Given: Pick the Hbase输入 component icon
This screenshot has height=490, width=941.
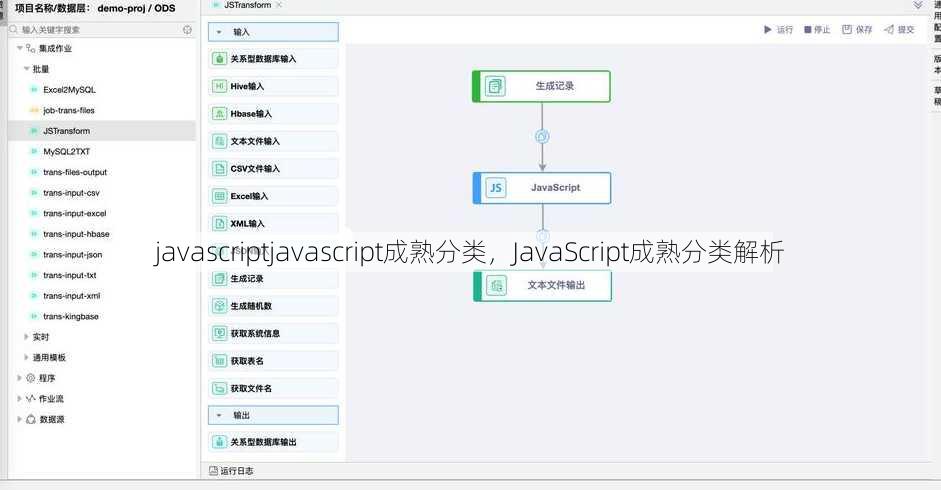Looking at the screenshot, I should [x=220, y=113].
